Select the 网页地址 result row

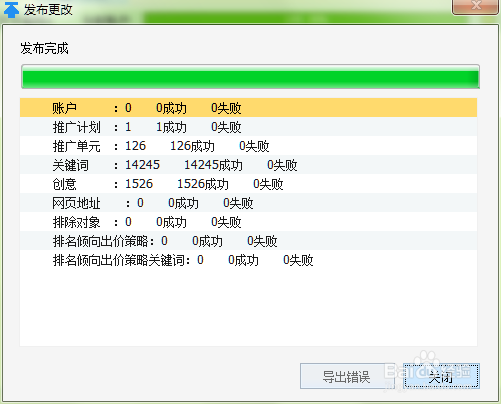point(248,203)
